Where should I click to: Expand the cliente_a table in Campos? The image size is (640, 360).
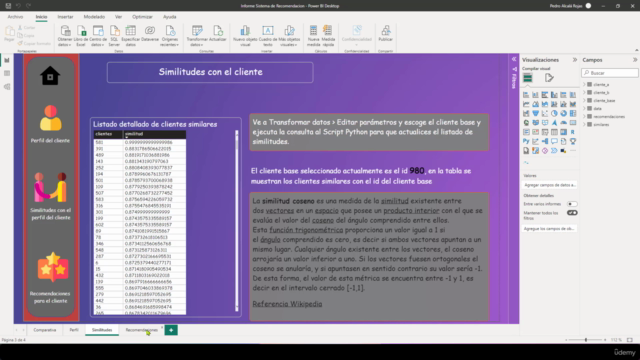point(584,84)
